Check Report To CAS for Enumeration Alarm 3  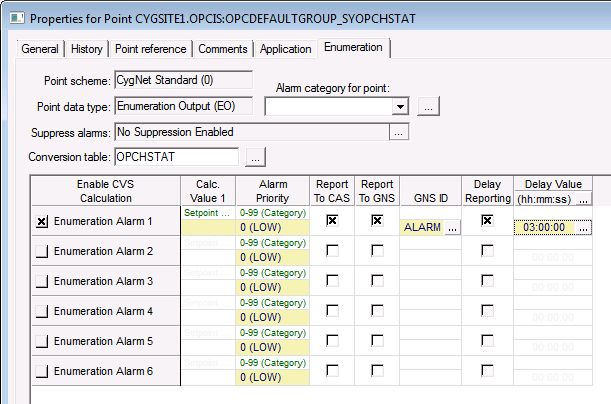pyautogui.click(x=332, y=281)
